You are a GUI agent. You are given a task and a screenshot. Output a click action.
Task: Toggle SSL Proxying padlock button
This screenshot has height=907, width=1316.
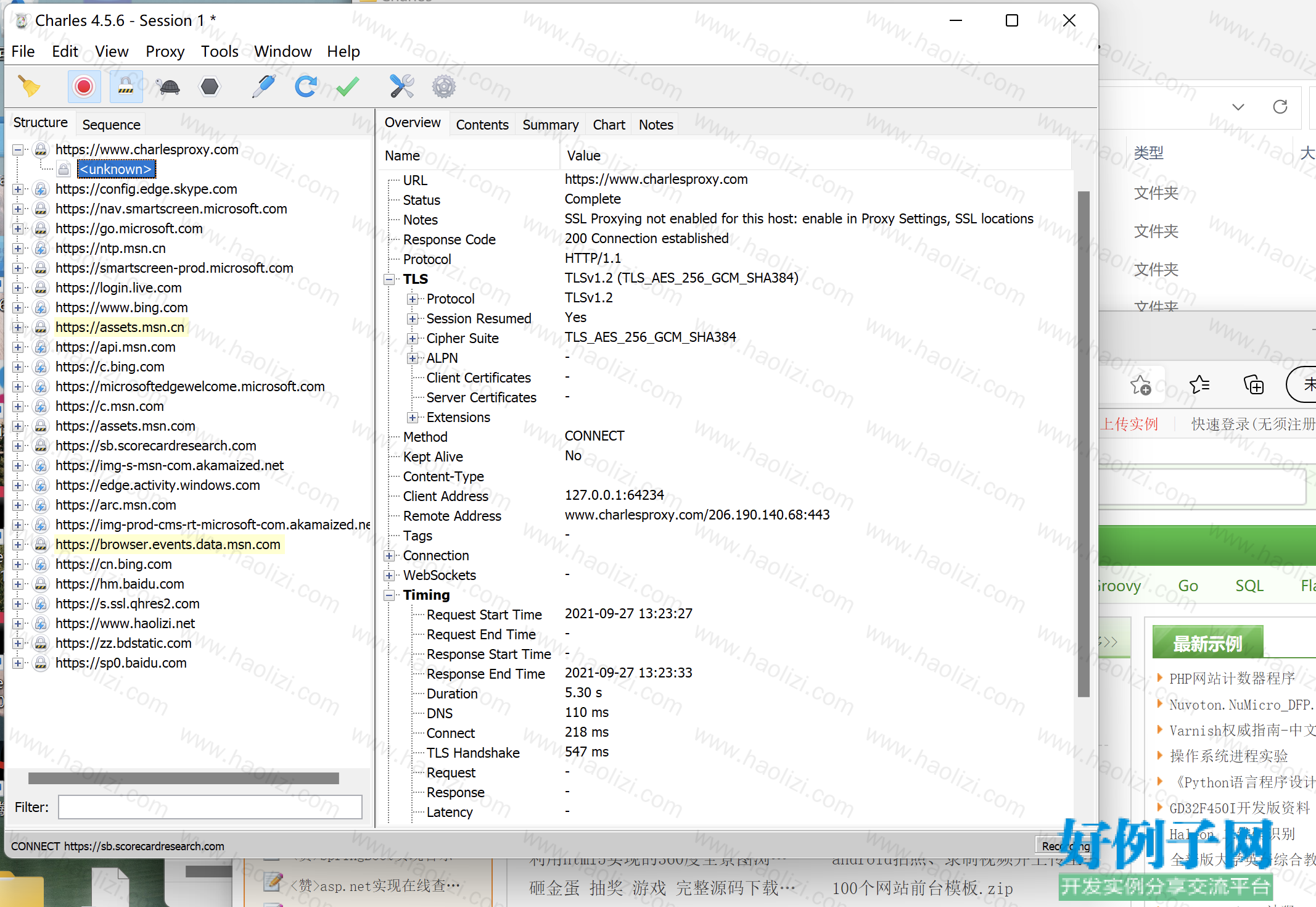[x=126, y=87]
